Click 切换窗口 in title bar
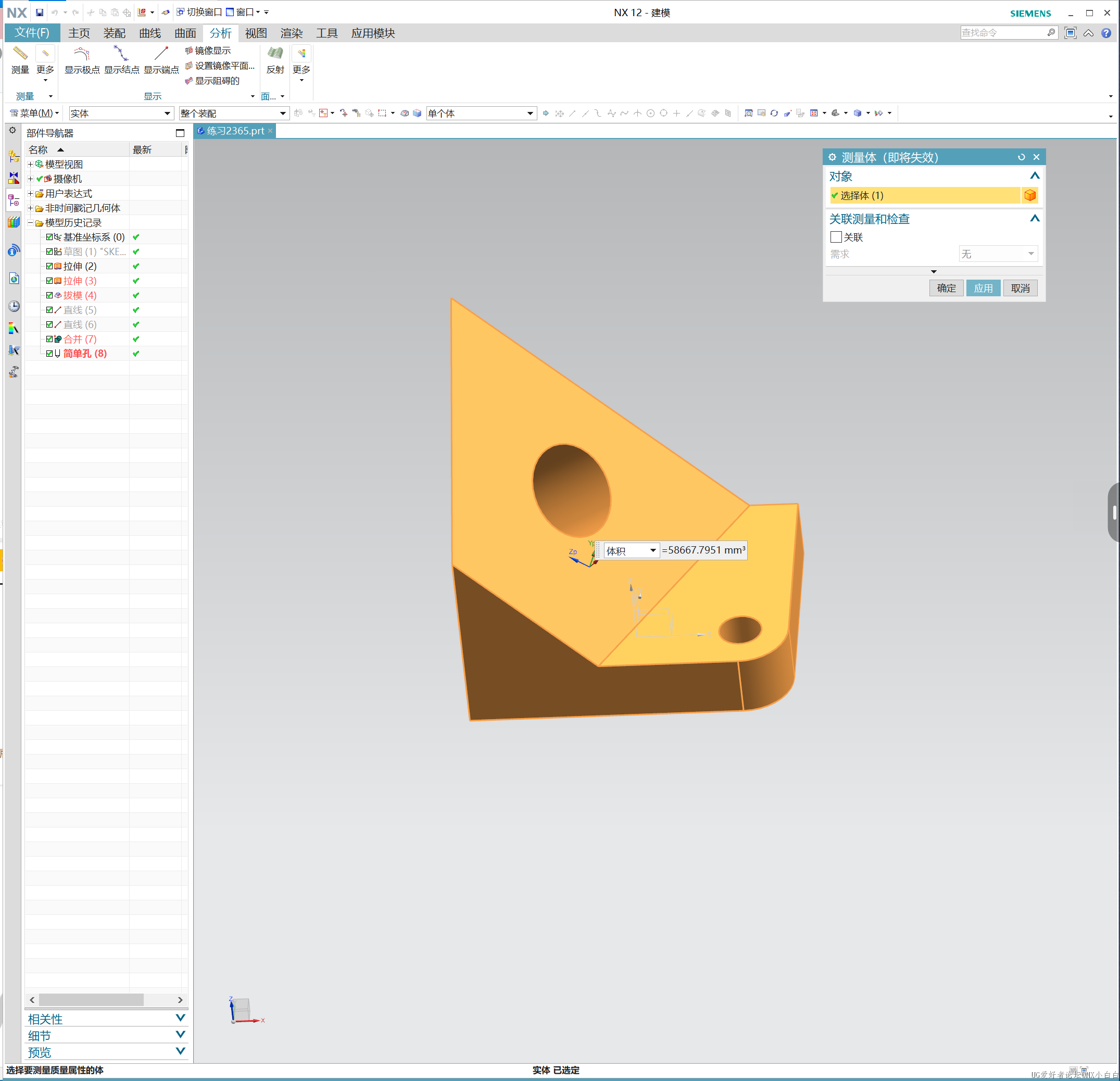This screenshot has height=1081, width=1120. tap(199, 12)
